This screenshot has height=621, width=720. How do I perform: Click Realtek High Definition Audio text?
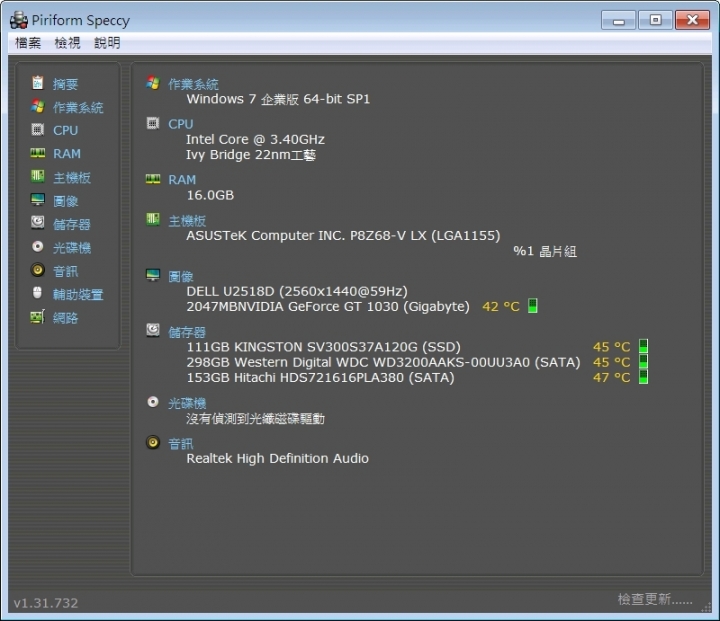277,458
